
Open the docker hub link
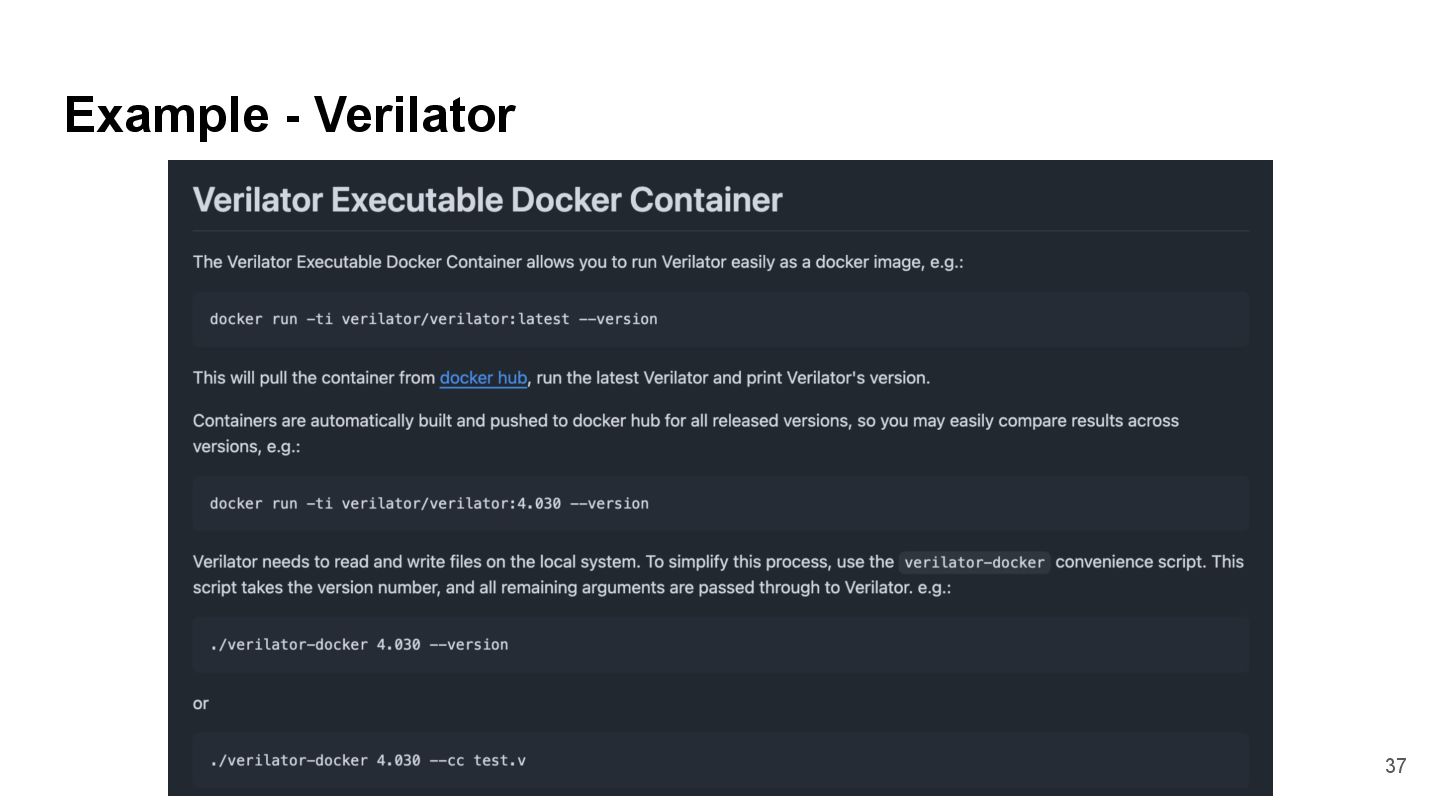pyautogui.click(x=483, y=378)
